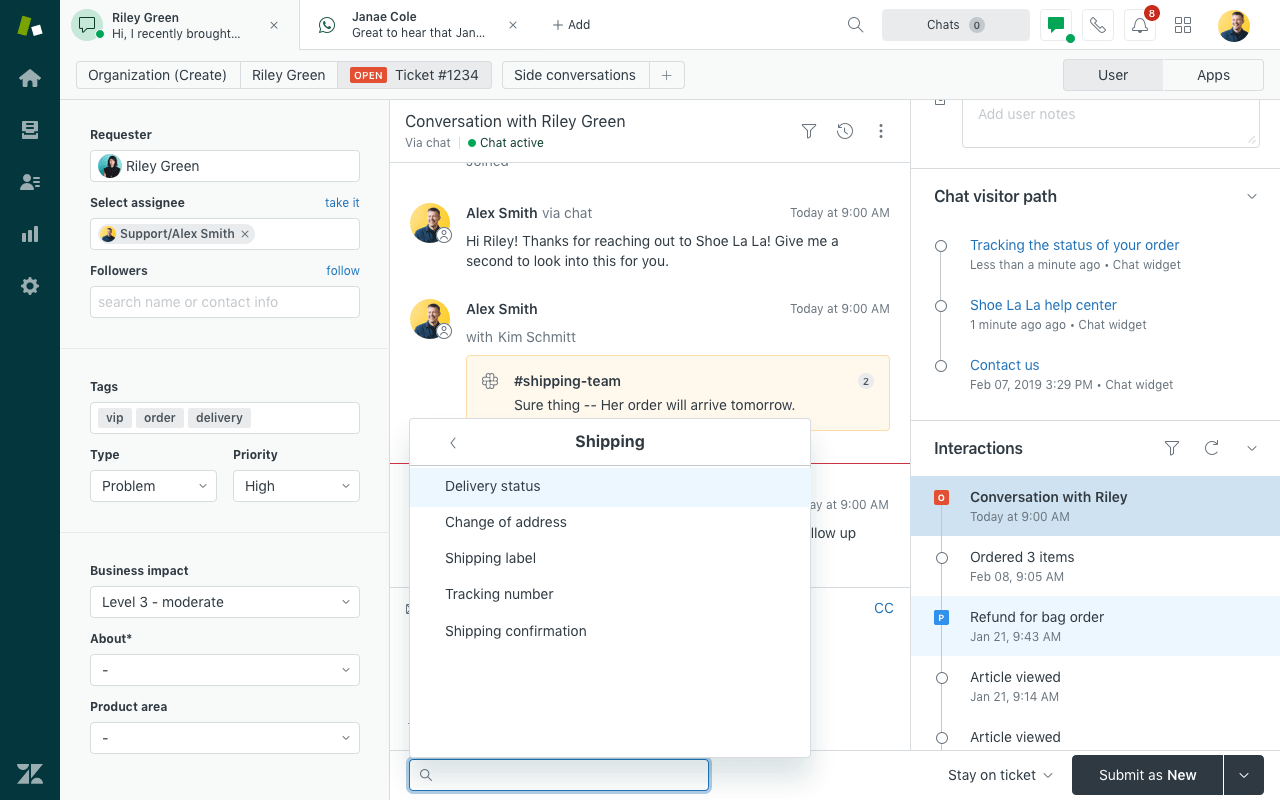
Task: Remove Support/Alex Smith assignee
Action: [x=245, y=234]
